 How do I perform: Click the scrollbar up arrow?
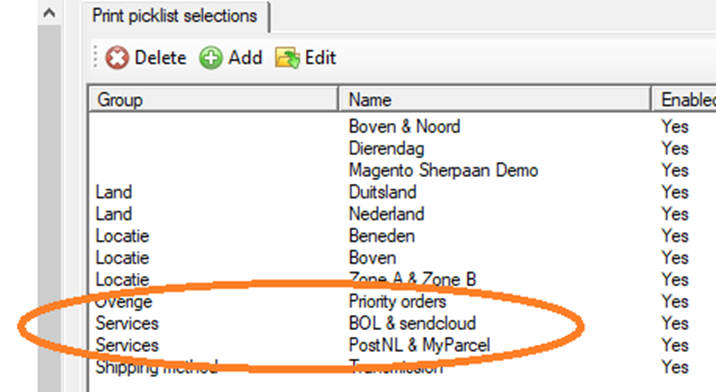pos(49,13)
